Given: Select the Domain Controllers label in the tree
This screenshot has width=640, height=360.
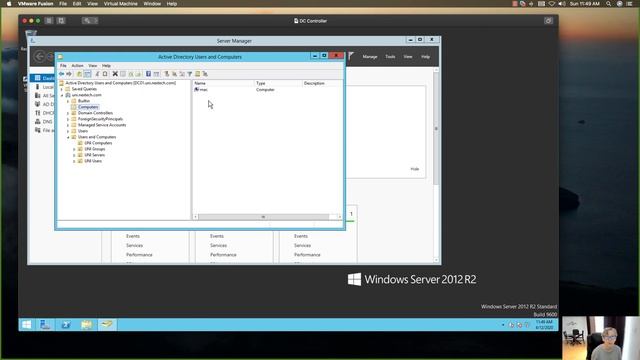Looking at the screenshot, I should click(95, 113).
